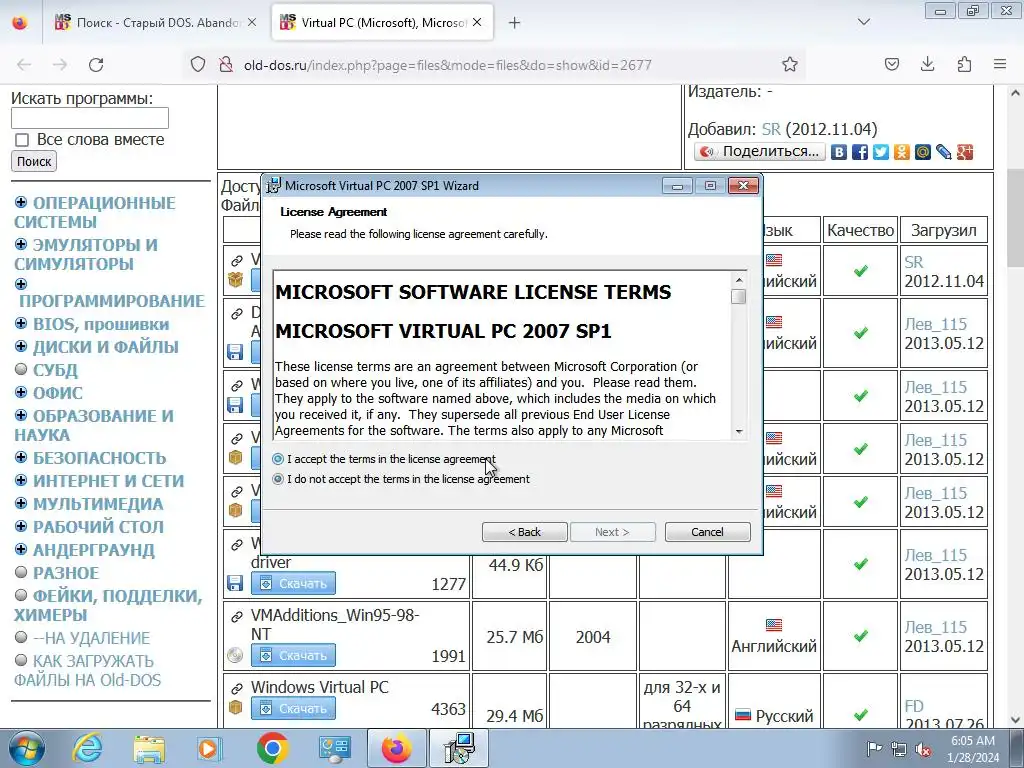Viewport: 1024px width, 768px height.
Task: Open the Качество column header
Action: point(860,230)
